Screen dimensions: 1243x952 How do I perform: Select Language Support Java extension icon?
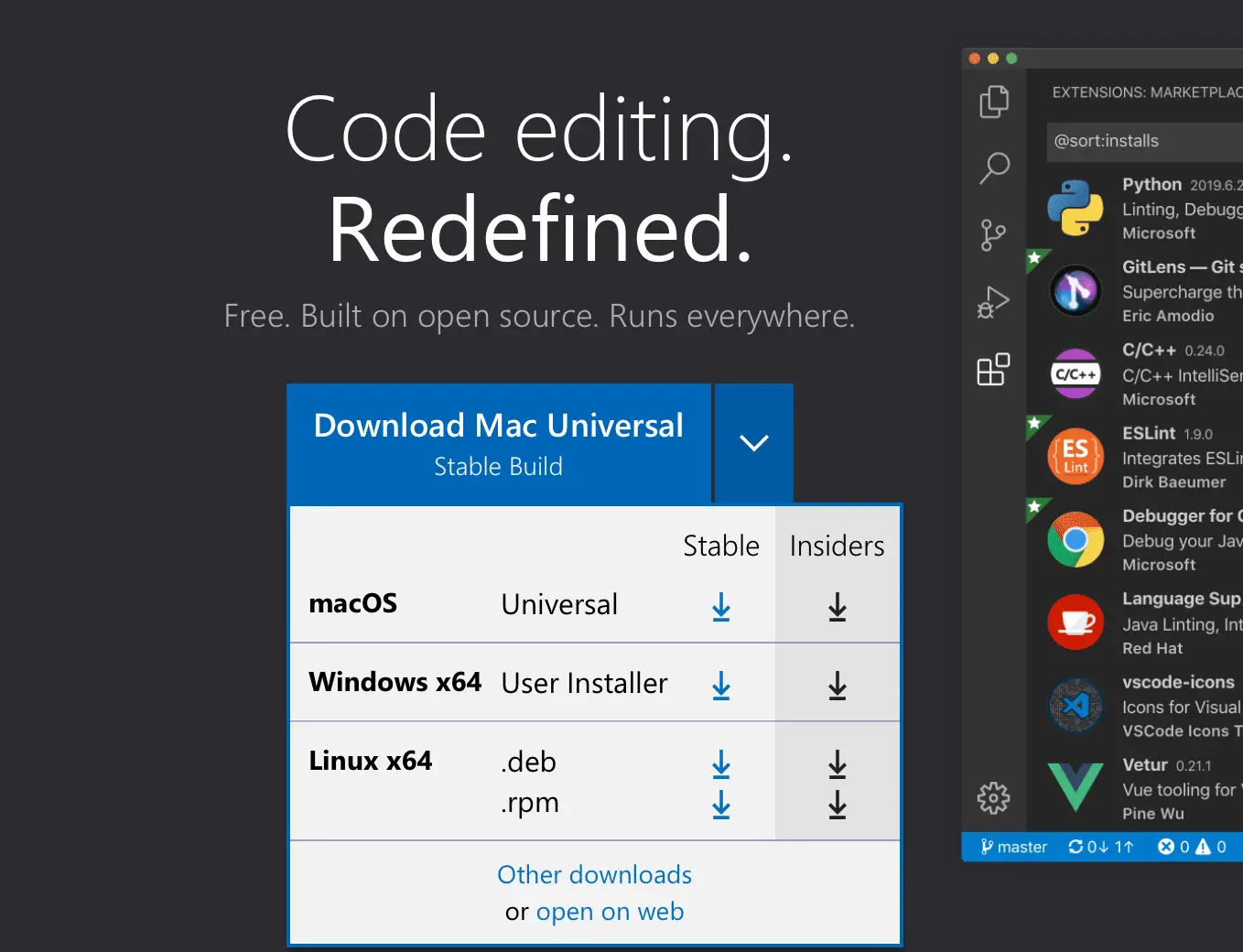(1075, 622)
